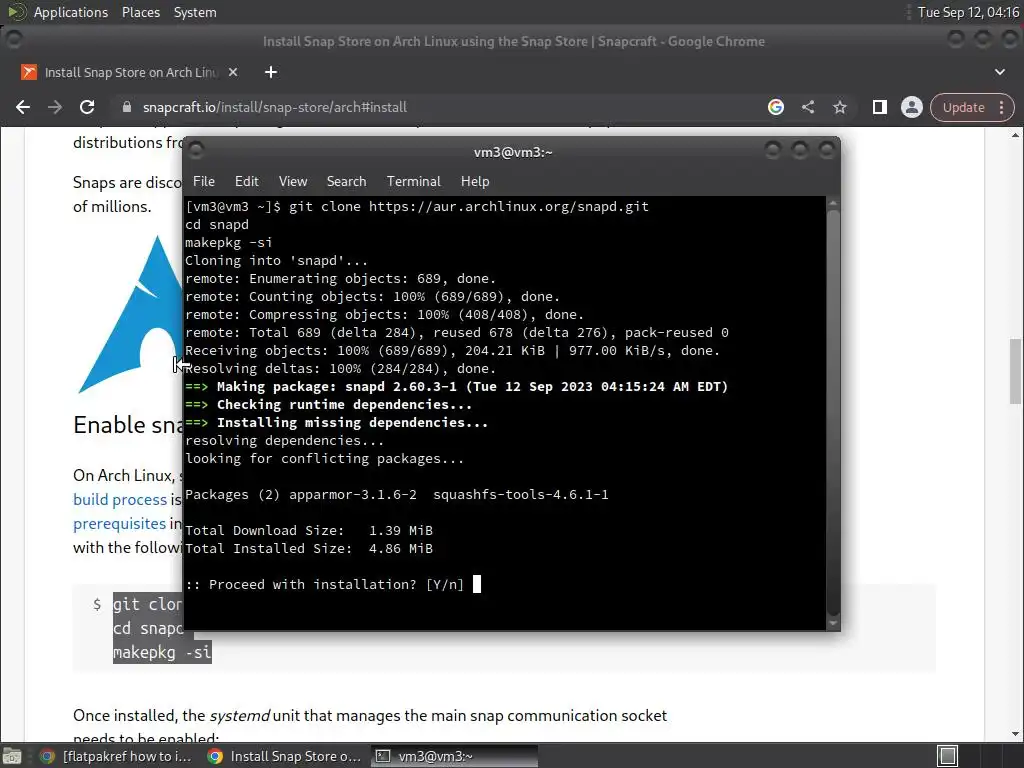Click the 'Cloning into snapd' terminal line
This screenshot has width=1024, height=768.
tap(276, 261)
